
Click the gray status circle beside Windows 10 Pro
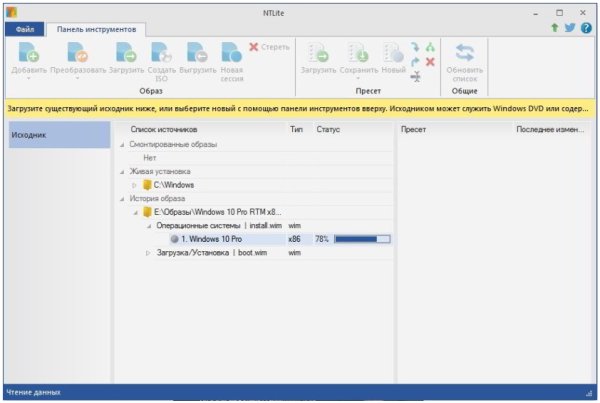[174, 239]
